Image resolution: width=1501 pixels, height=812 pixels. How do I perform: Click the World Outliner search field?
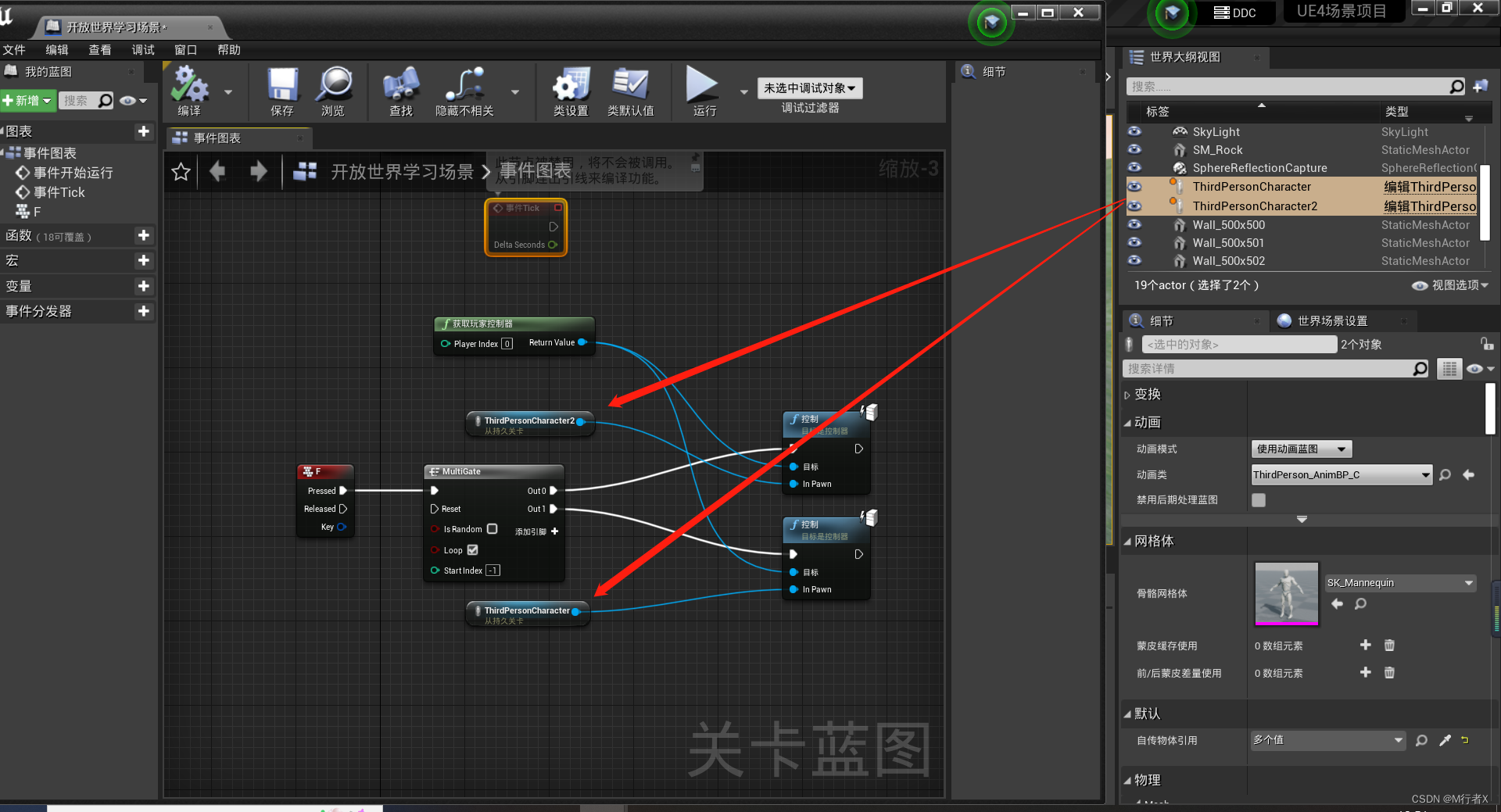coord(1288,87)
